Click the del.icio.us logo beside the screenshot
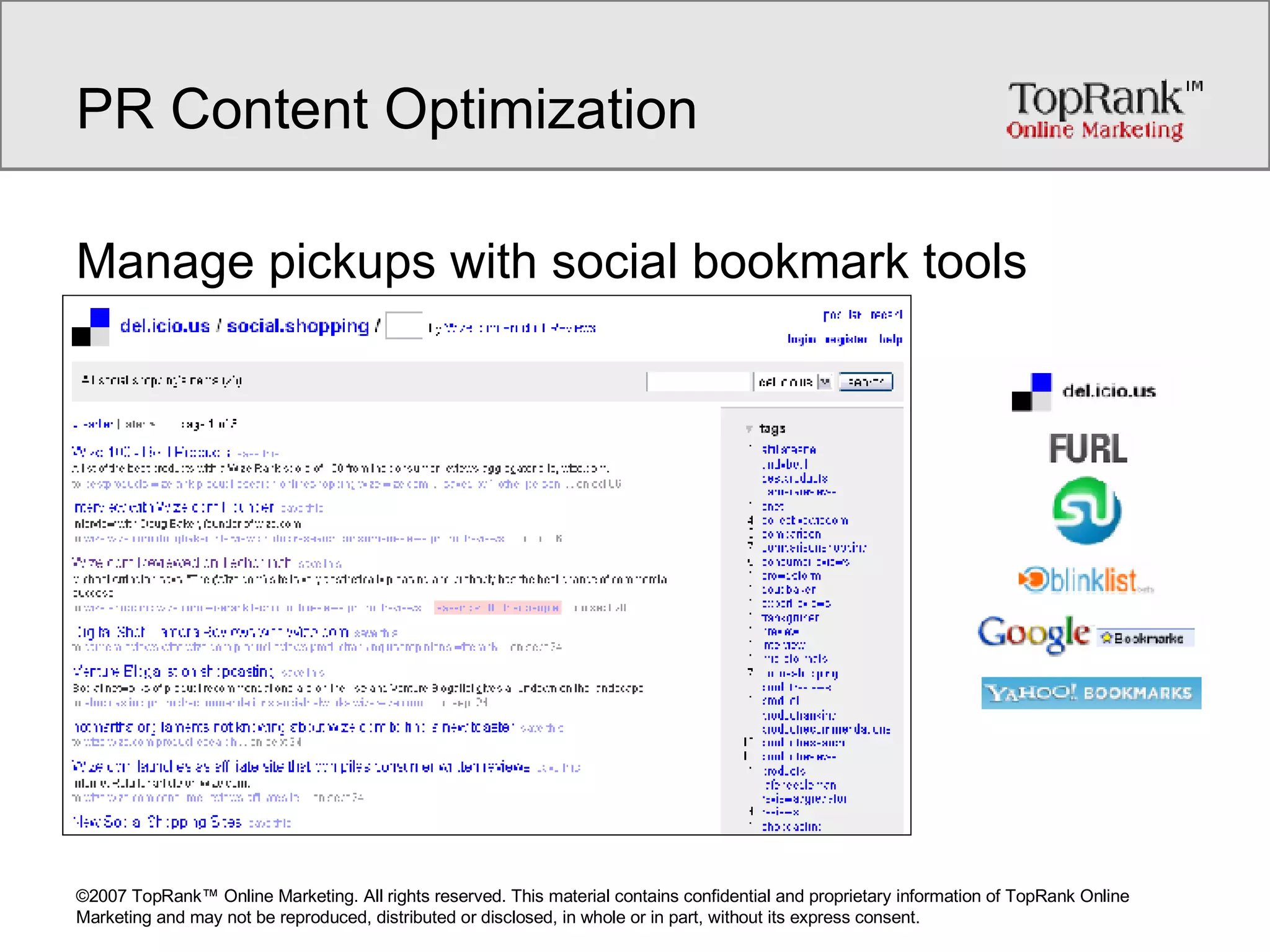 [x=1084, y=392]
